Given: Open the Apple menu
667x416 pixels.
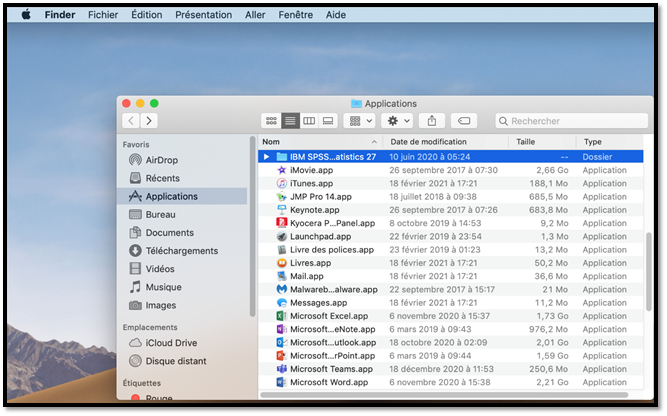Looking at the screenshot, I should (25, 15).
